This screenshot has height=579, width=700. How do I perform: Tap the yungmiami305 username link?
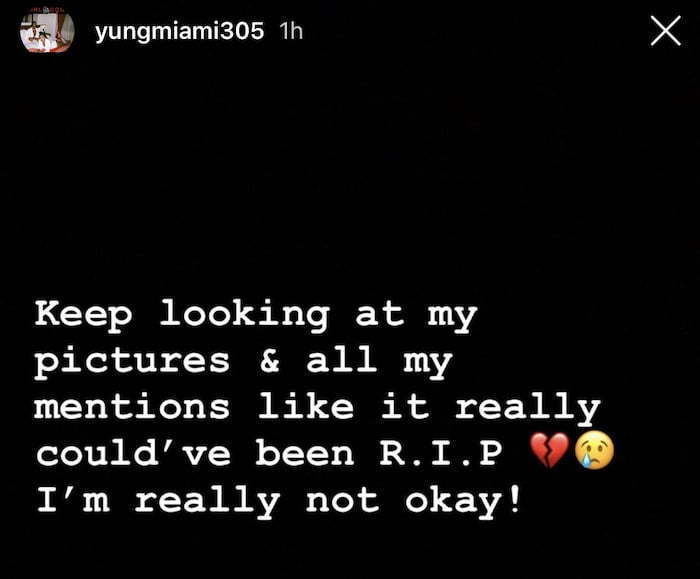pyautogui.click(x=179, y=32)
